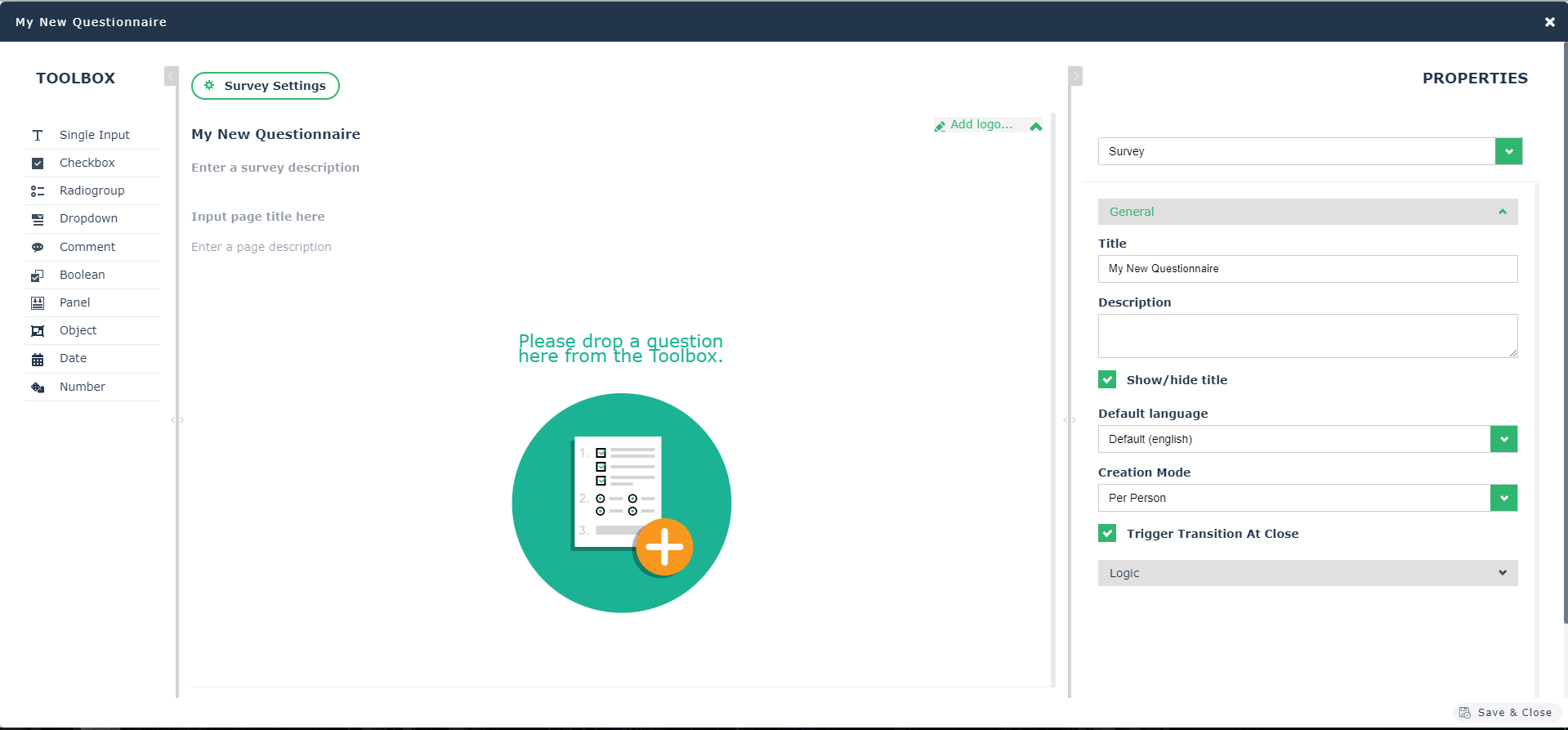Open the Survey element selector dropdown

click(x=1508, y=151)
